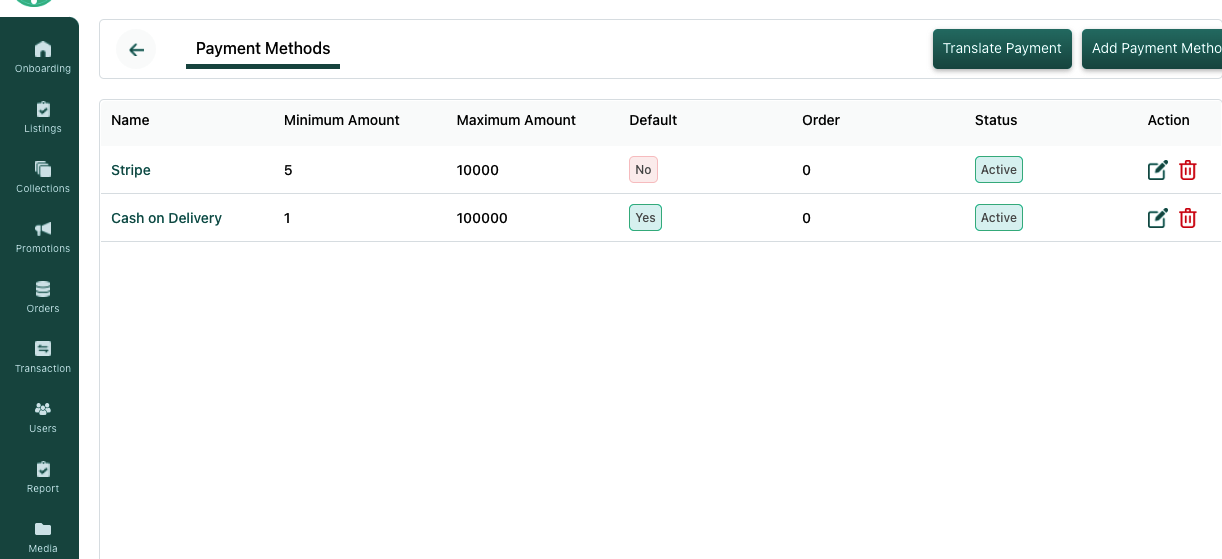Open the Orders sidebar icon
1222x559 pixels.
pos(42,290)
